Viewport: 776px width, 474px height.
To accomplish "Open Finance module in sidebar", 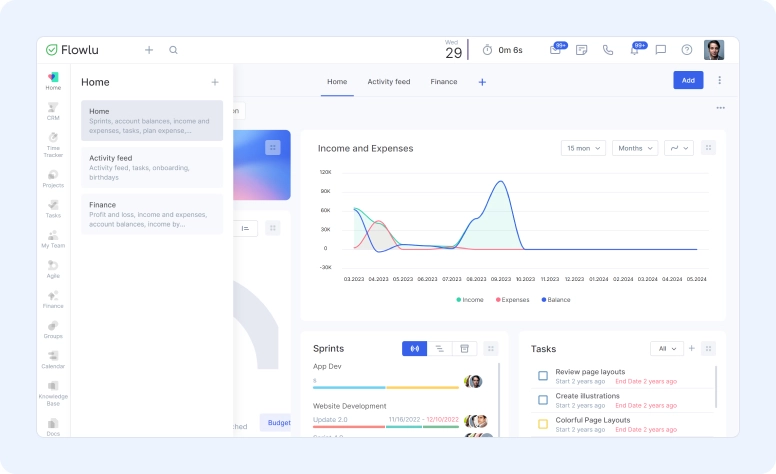I will (53, 300).
